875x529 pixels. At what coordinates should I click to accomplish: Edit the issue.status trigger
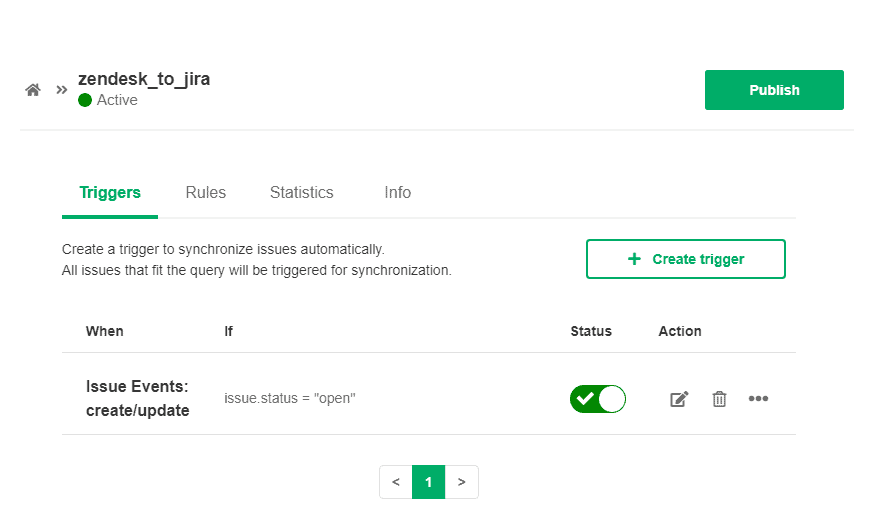(679, 399)
